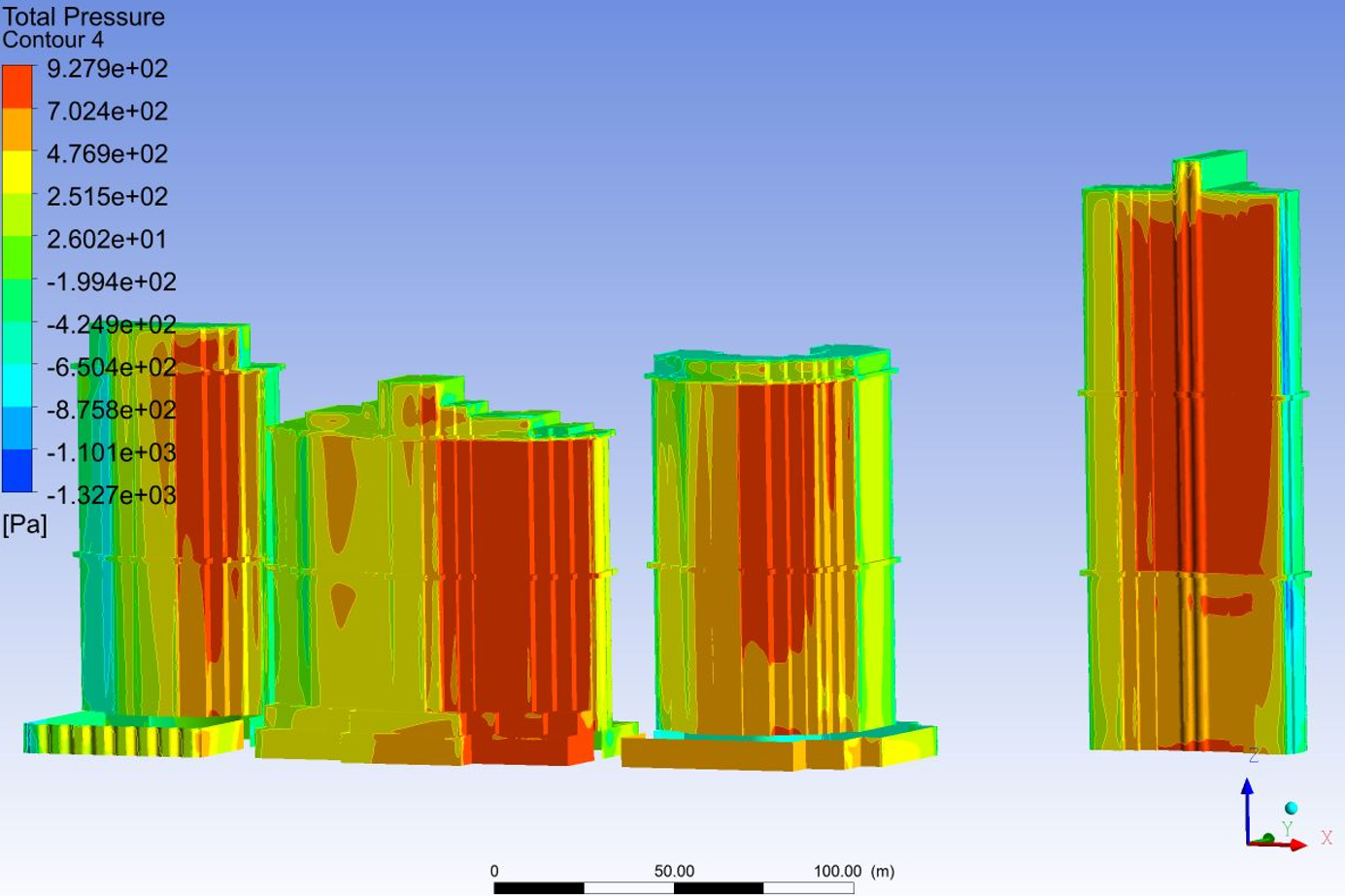Select the legend value -1.994e+02
Viewport: 1345px width, 896px height.
[x=112, y=282]
